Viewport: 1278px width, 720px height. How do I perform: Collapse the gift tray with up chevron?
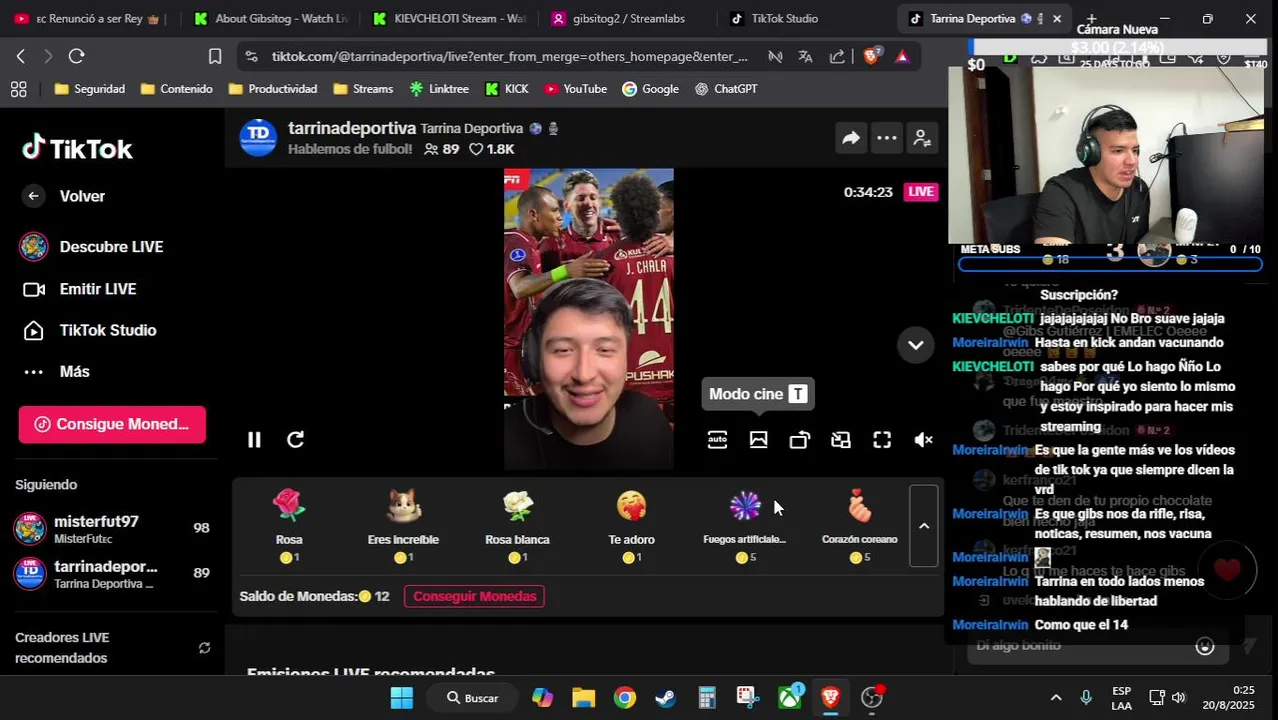[x=924, y=526]
